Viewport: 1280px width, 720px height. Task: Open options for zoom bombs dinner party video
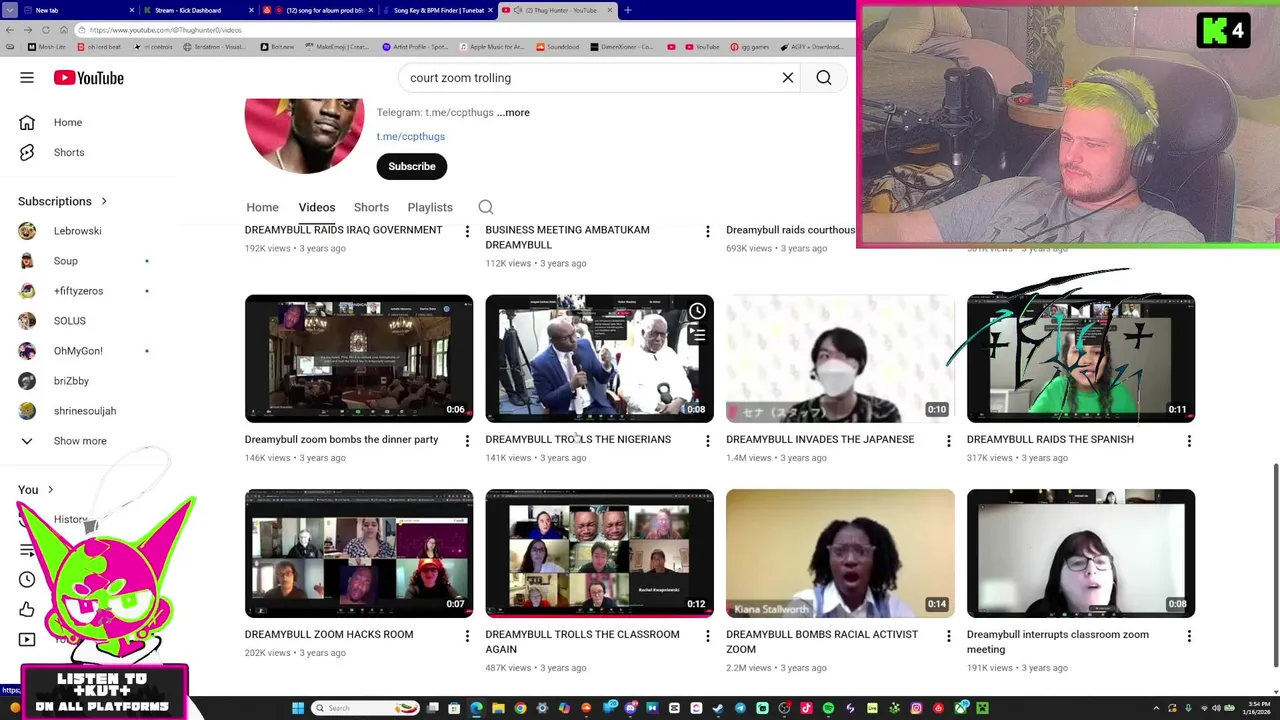[x=467, y=441]
